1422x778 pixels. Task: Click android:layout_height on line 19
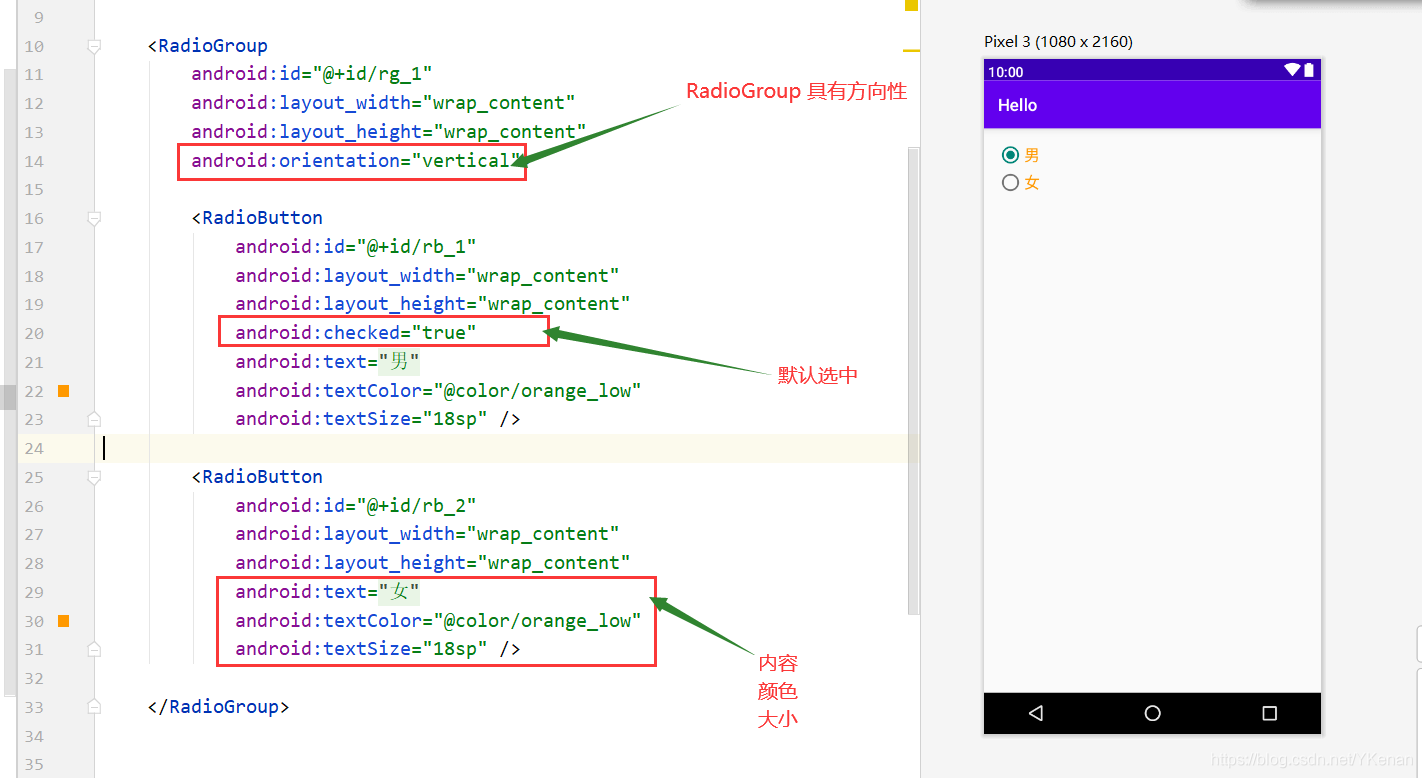pos(433,304)
